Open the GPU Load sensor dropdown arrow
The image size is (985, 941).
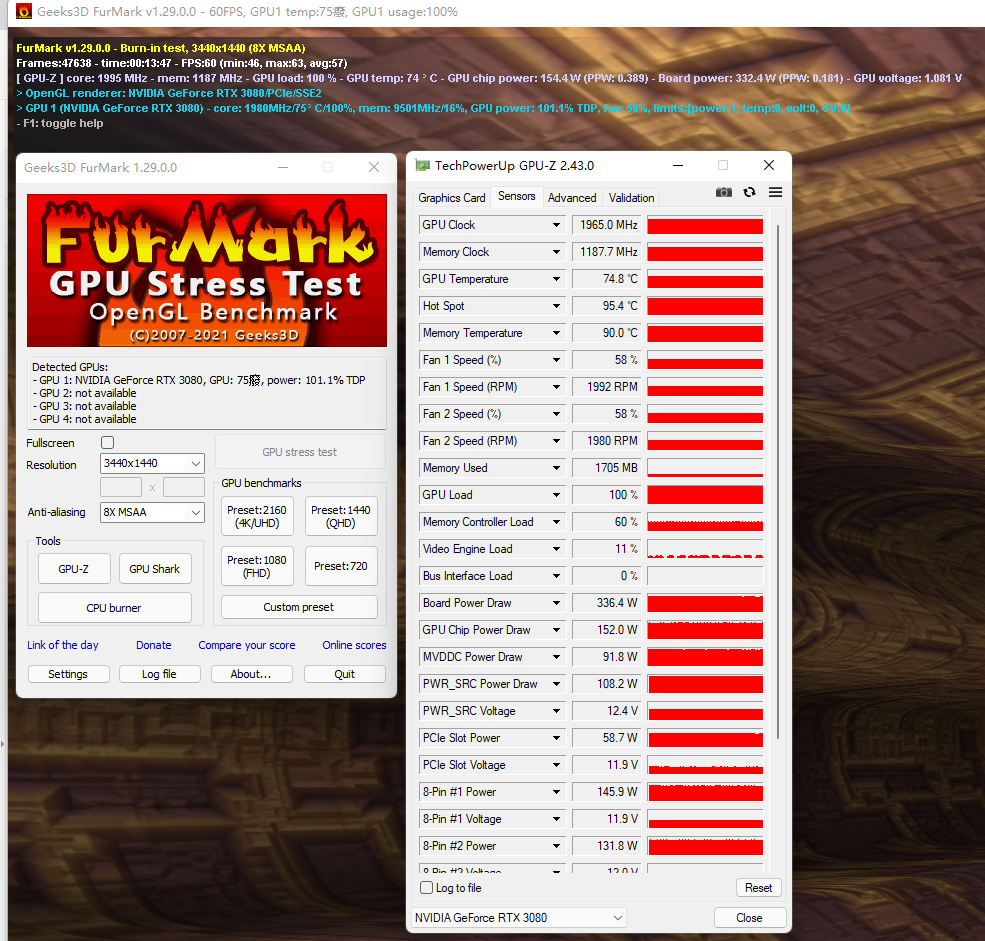(x=556, y=495)
